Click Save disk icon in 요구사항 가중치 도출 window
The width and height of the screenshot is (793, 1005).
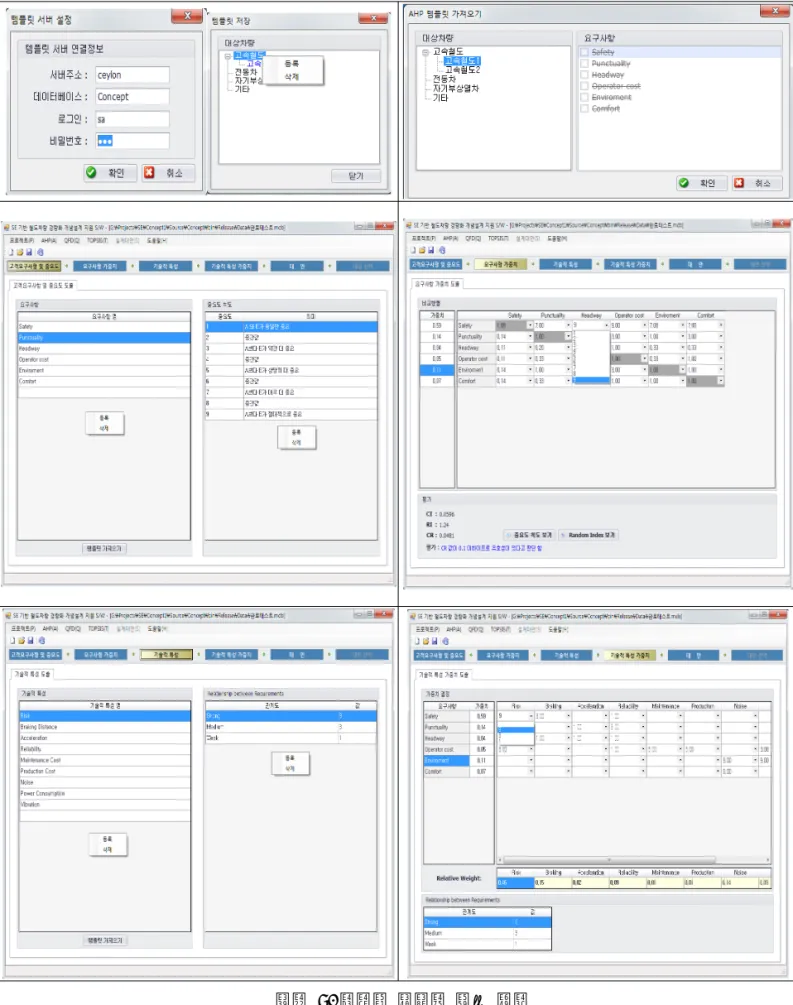(431, 250)
